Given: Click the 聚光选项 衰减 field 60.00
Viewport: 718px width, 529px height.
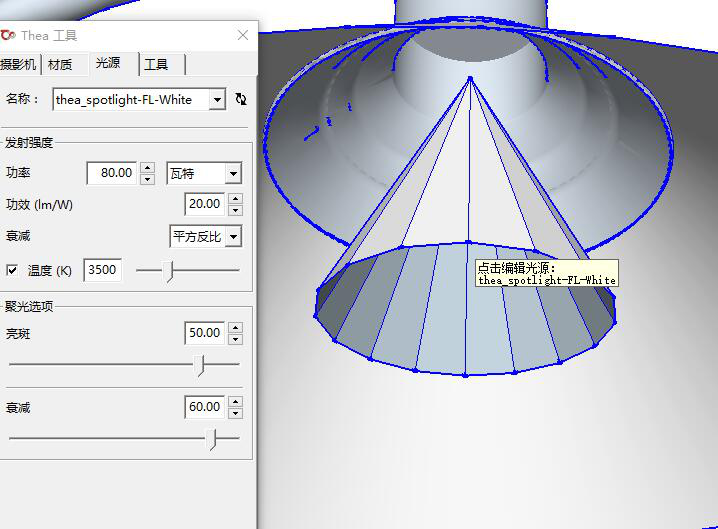Looking at the screenshot, I should click(x=205, y=407).
